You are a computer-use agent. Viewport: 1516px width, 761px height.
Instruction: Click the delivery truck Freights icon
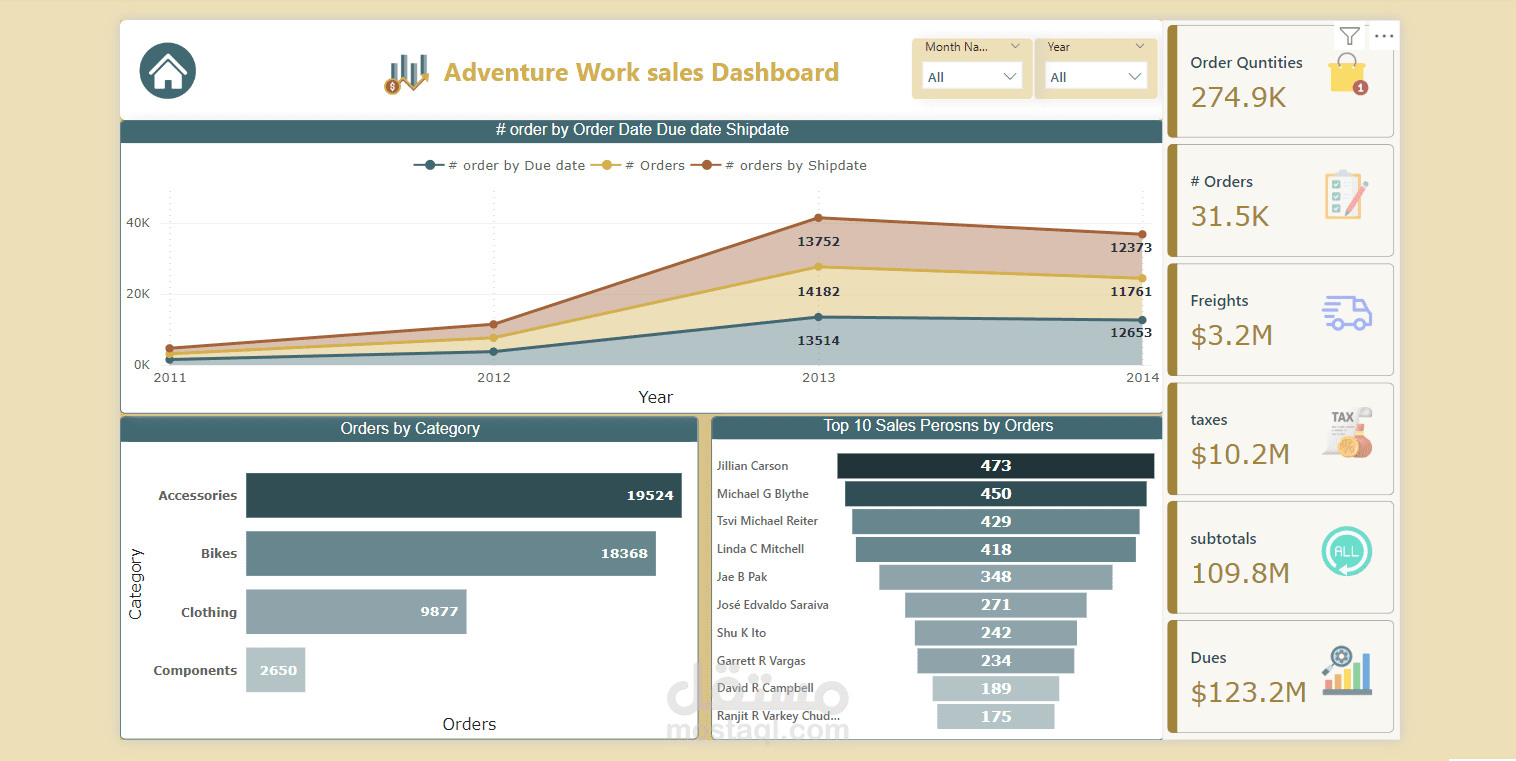pos(1347,312)
